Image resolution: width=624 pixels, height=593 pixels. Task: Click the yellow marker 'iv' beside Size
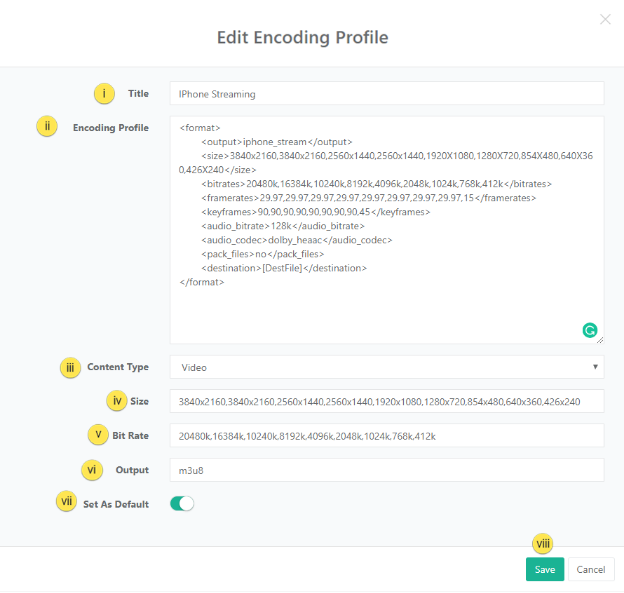(117, 401)
